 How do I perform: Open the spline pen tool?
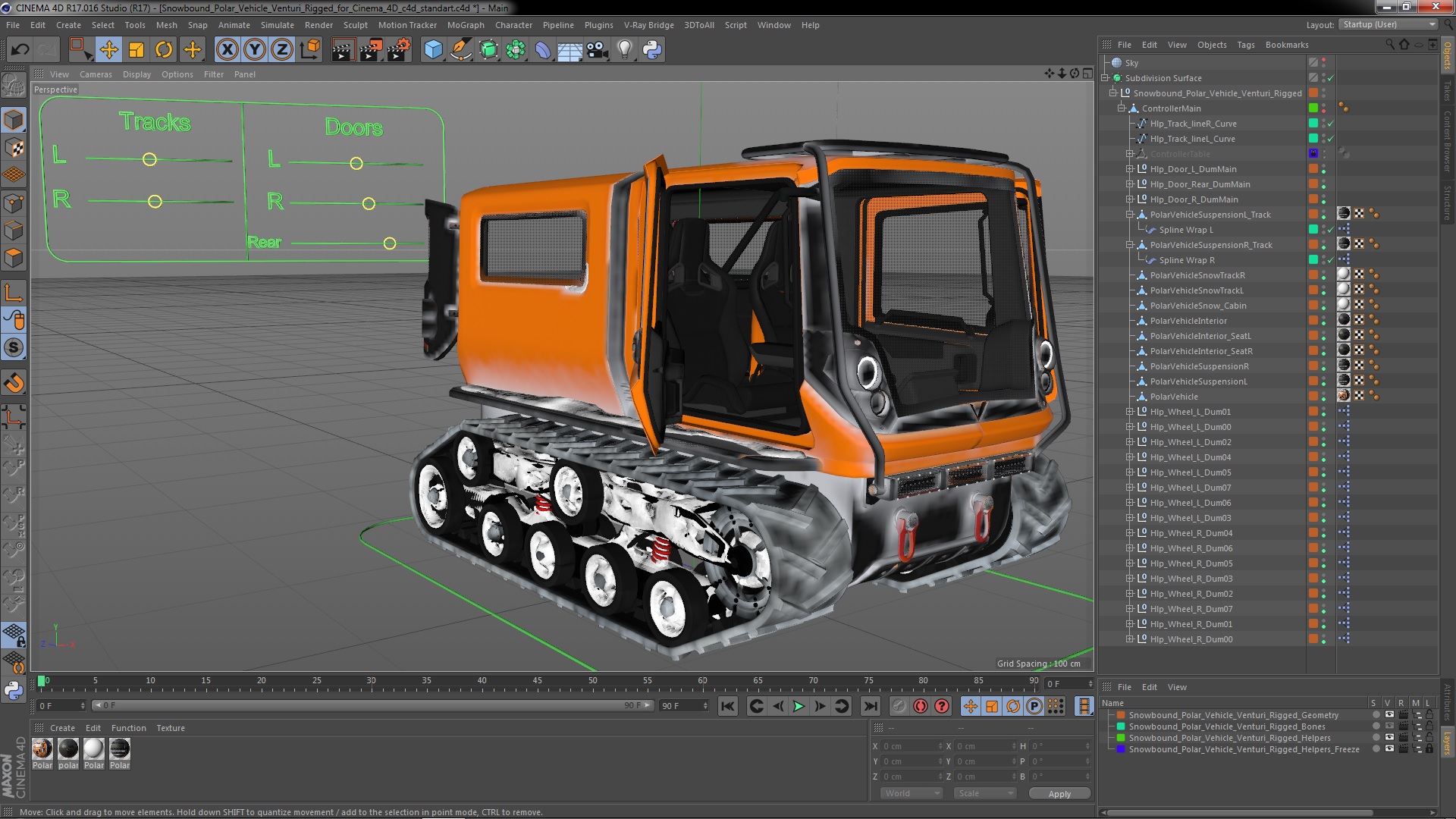click(460, 50)
